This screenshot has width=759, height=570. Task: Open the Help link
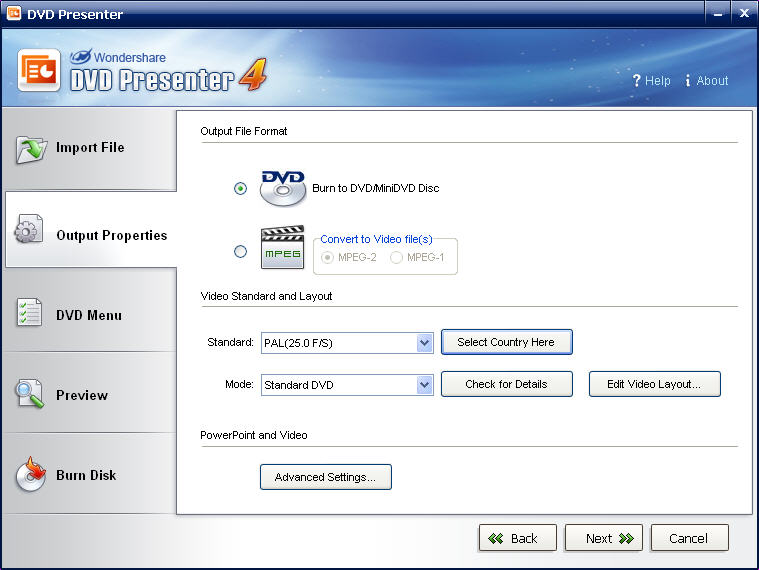point(651,81)
